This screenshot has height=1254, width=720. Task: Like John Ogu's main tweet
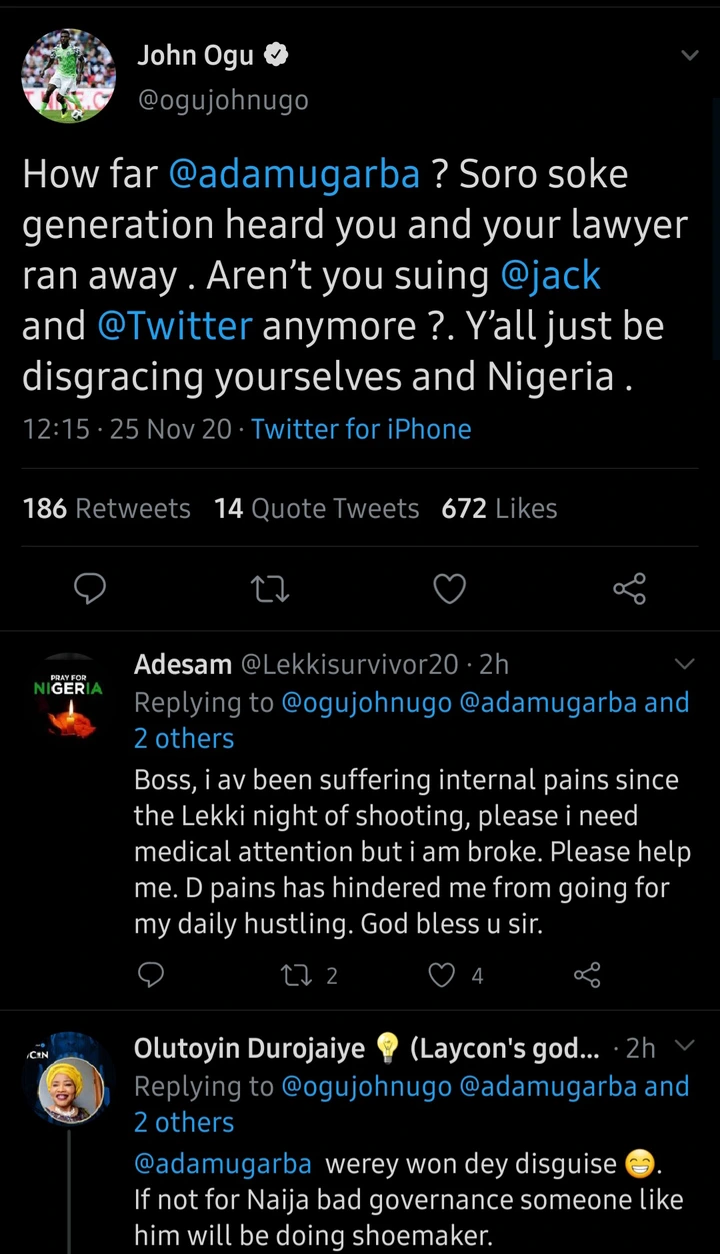[x=449, y=590]
